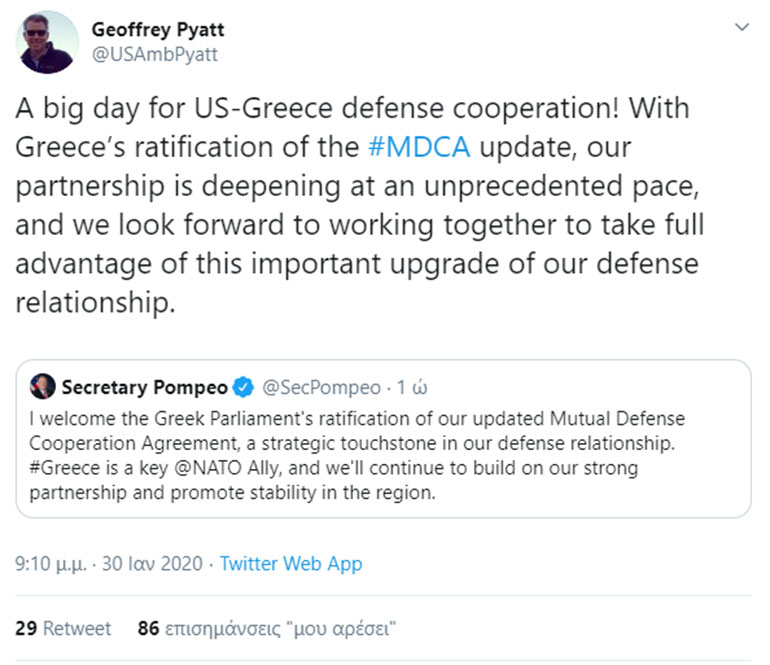Click the @USAmbPyatt handle
The height and width of the screenshot is (665, 770).
(155, 55)
